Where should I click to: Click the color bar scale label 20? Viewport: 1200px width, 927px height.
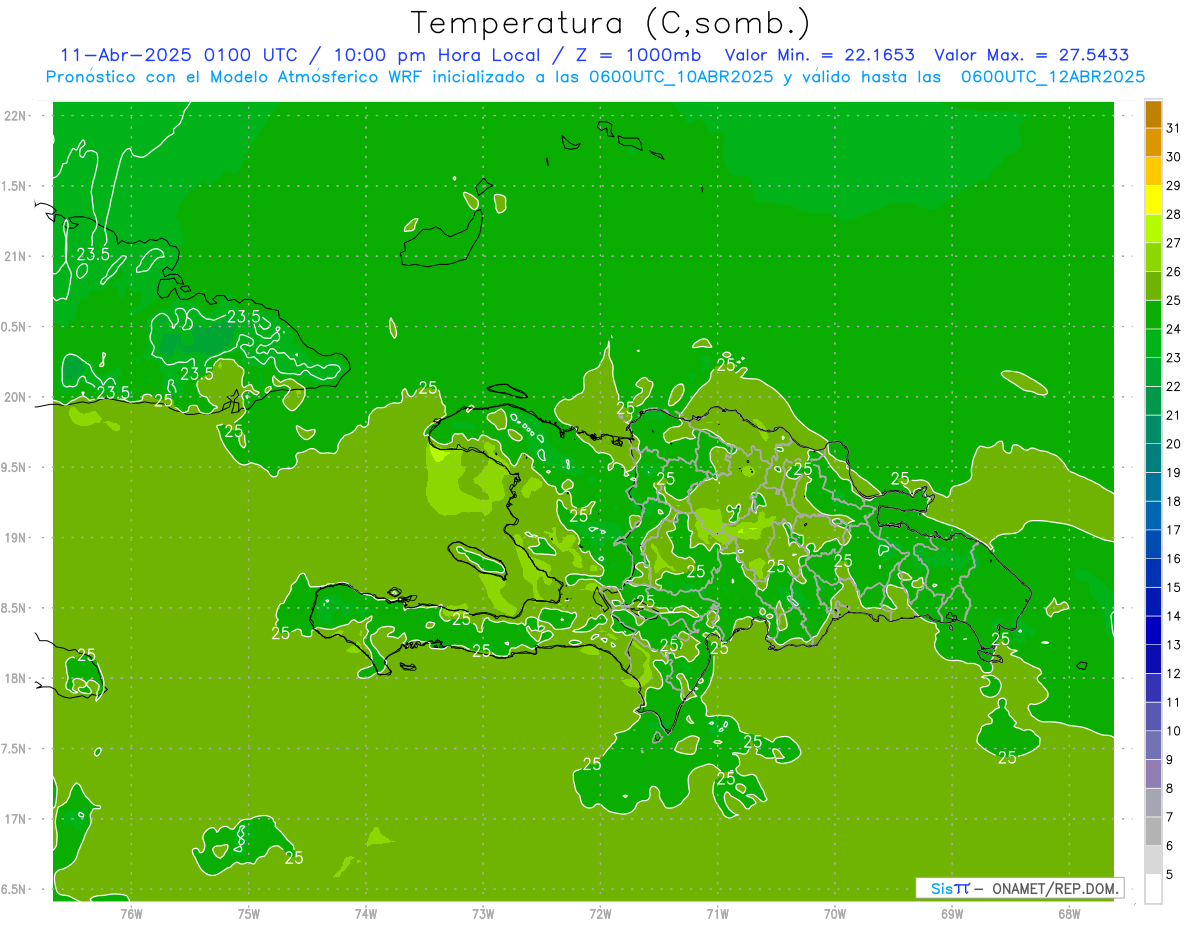click(1173, 444)
